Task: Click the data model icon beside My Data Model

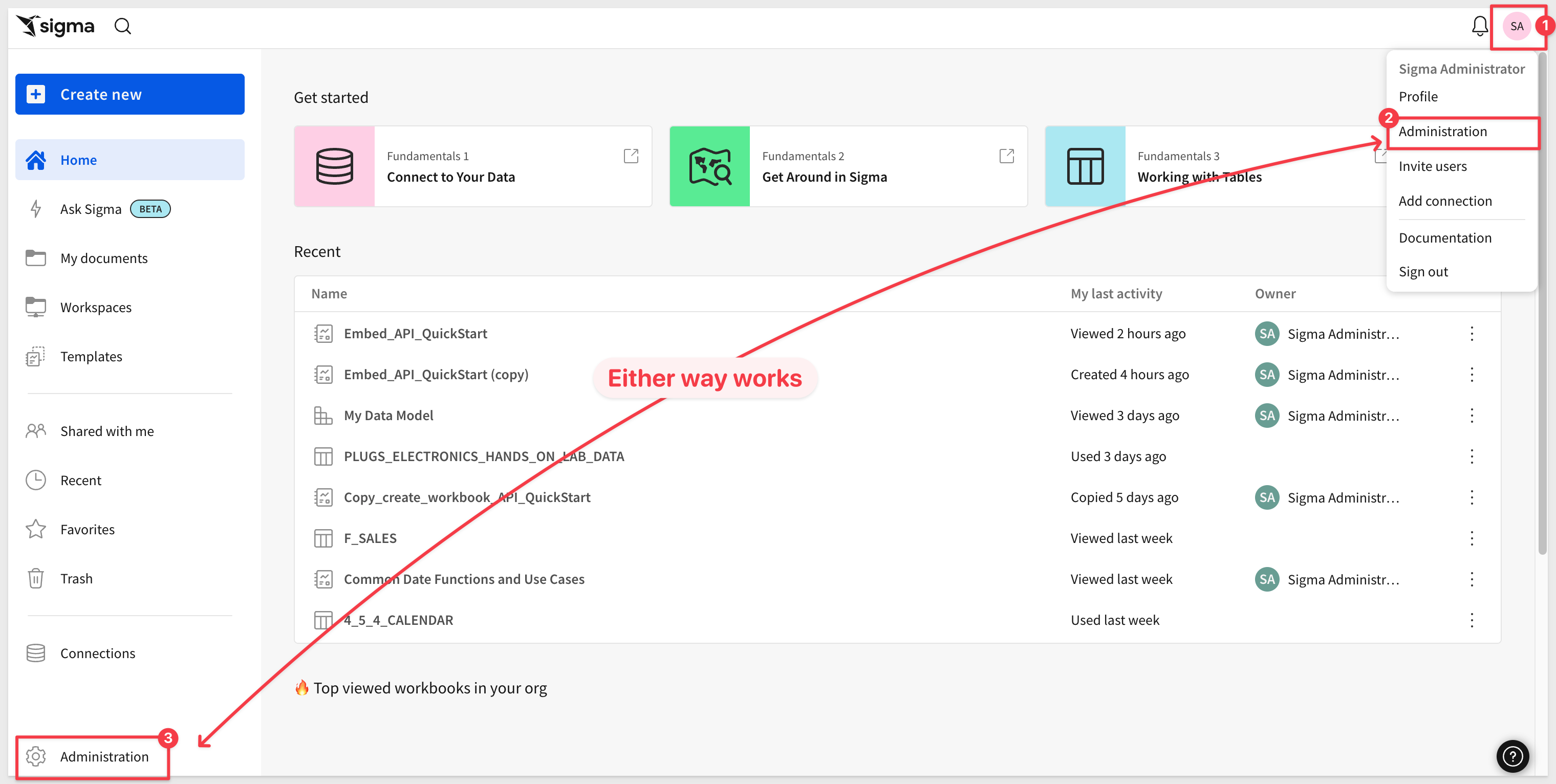Action: [x=323, y=416]
